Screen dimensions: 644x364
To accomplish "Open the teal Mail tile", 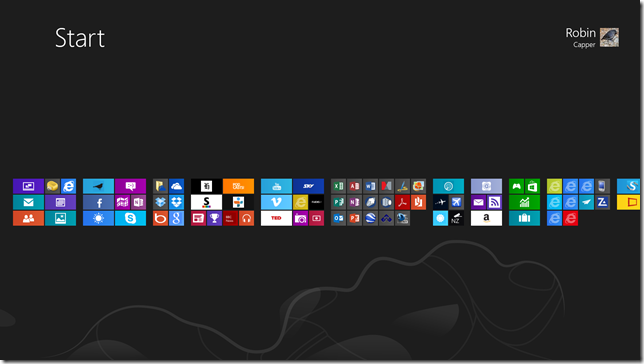I will (x=28, y=202).
